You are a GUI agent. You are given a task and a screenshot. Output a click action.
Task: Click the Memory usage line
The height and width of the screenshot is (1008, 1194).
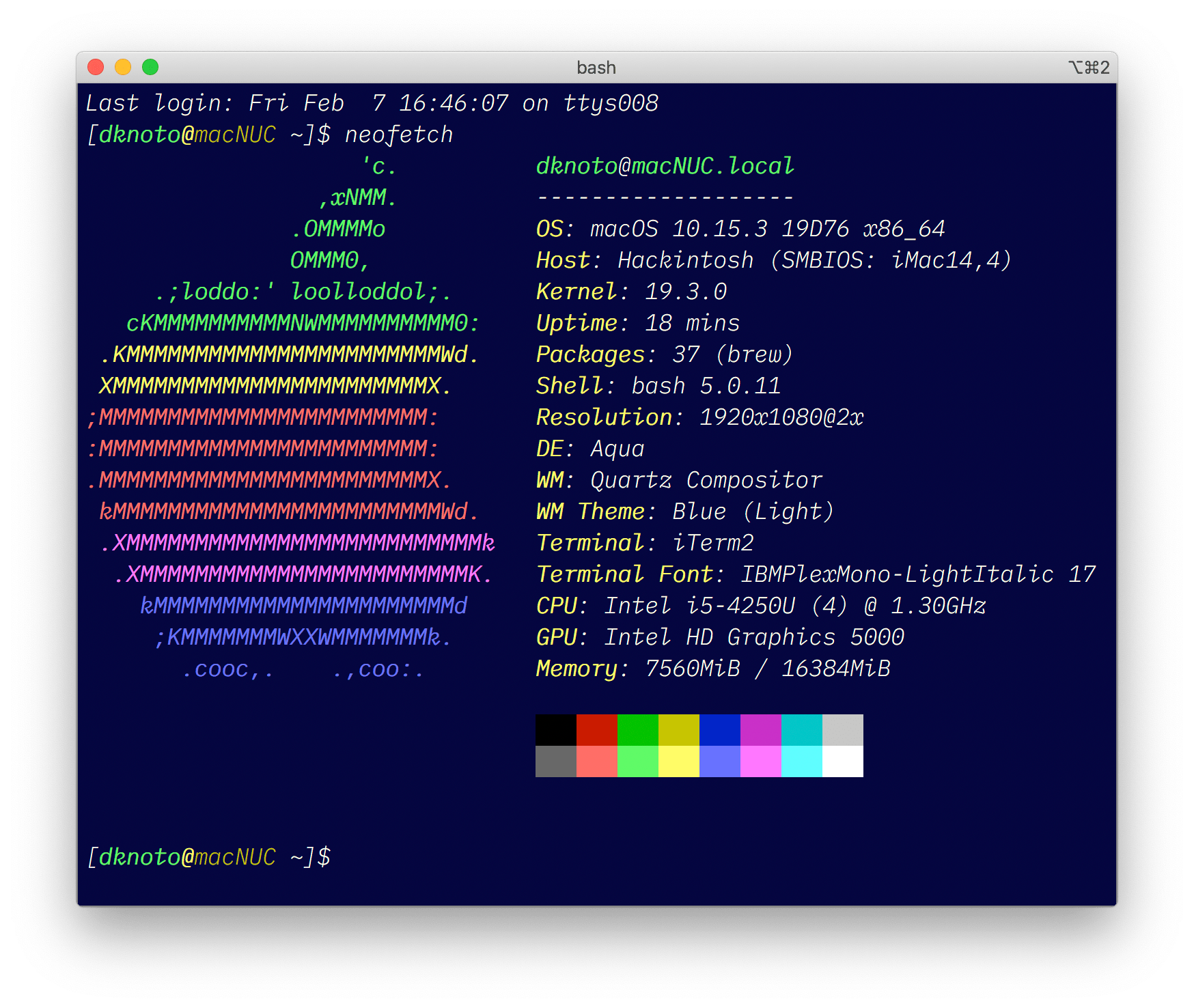coord(712,669)
